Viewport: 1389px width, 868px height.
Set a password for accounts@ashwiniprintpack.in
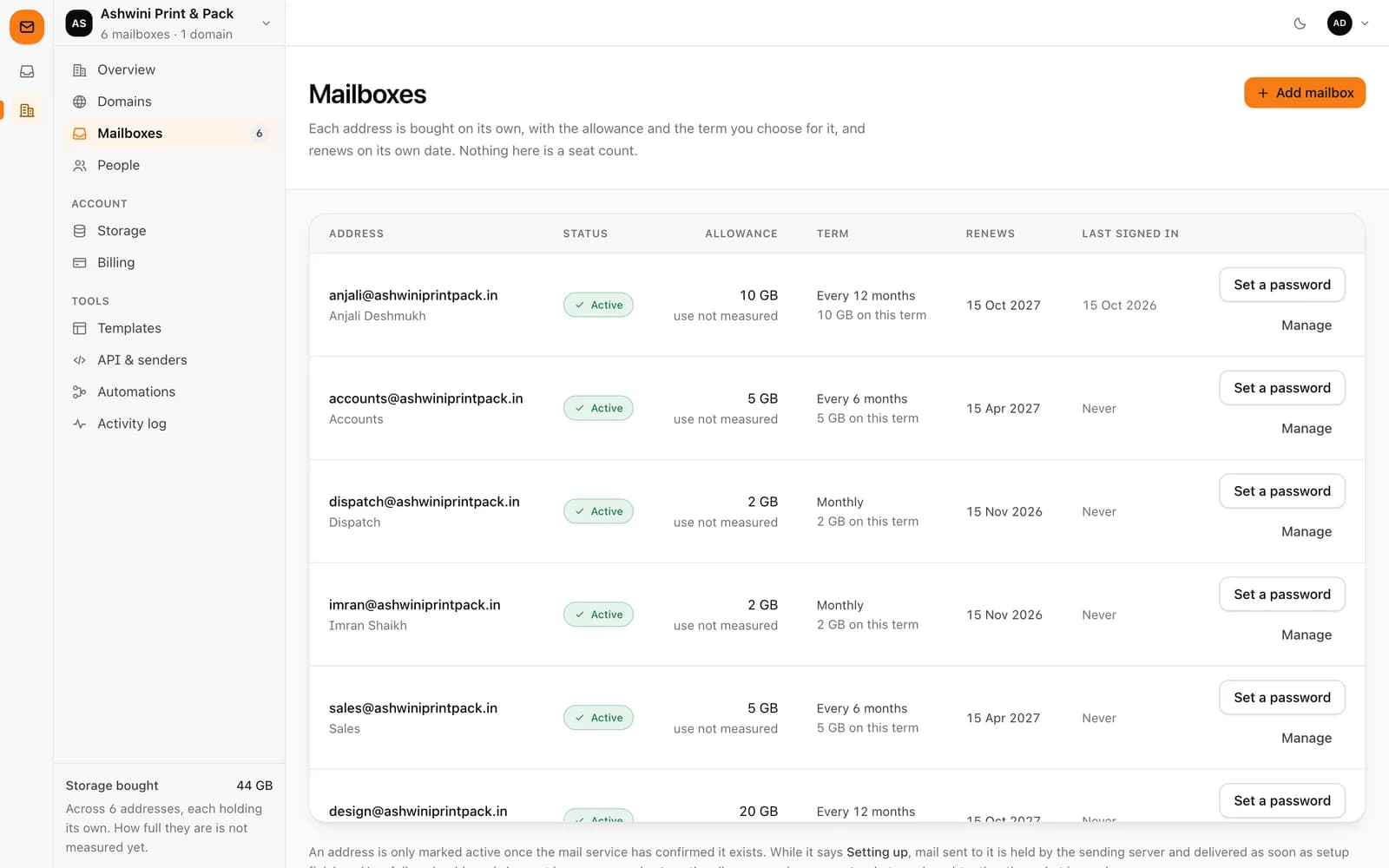click(x=1282, y=388)
